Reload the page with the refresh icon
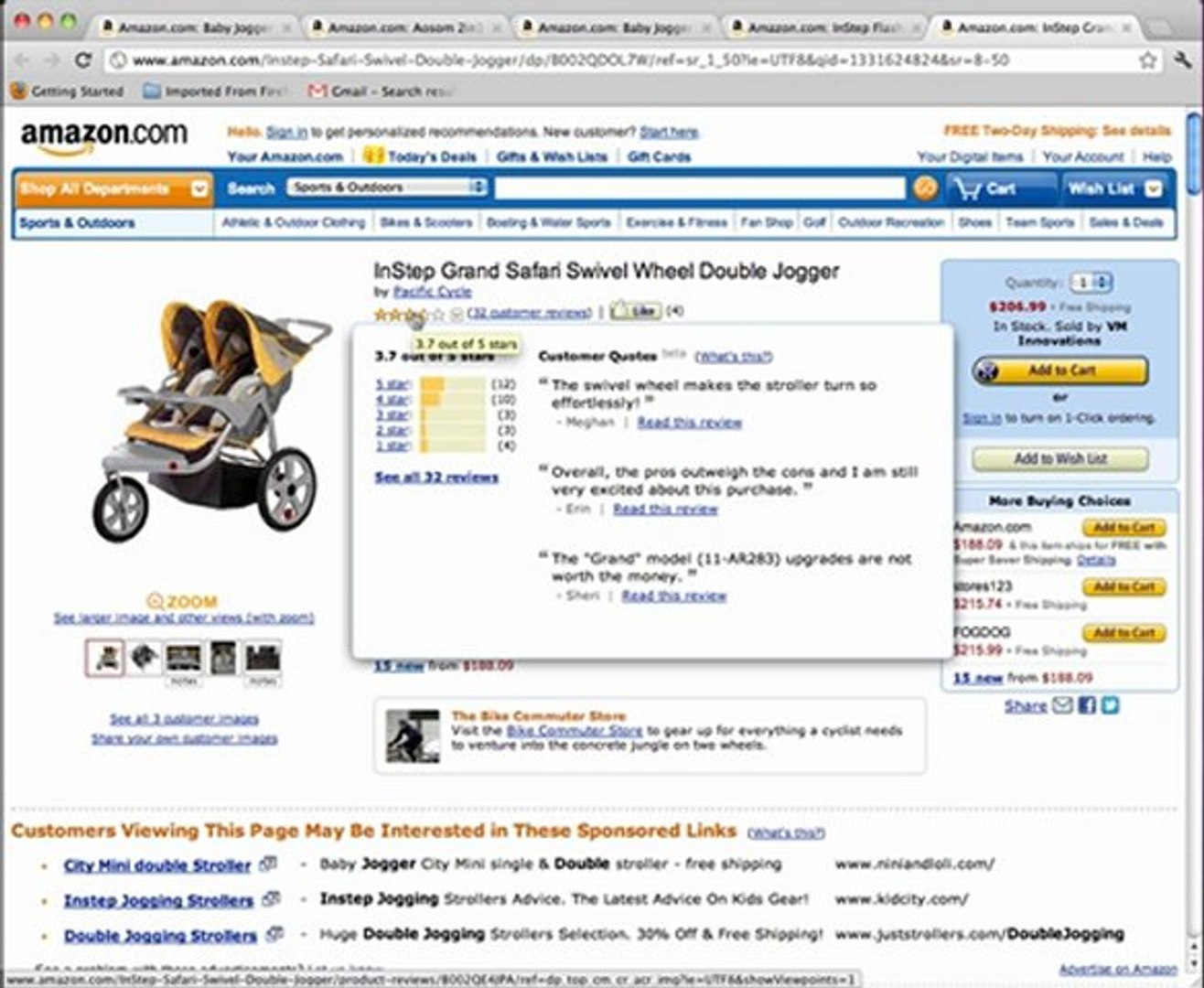The width and height of the screenshot is (1204, 988). 82,60
